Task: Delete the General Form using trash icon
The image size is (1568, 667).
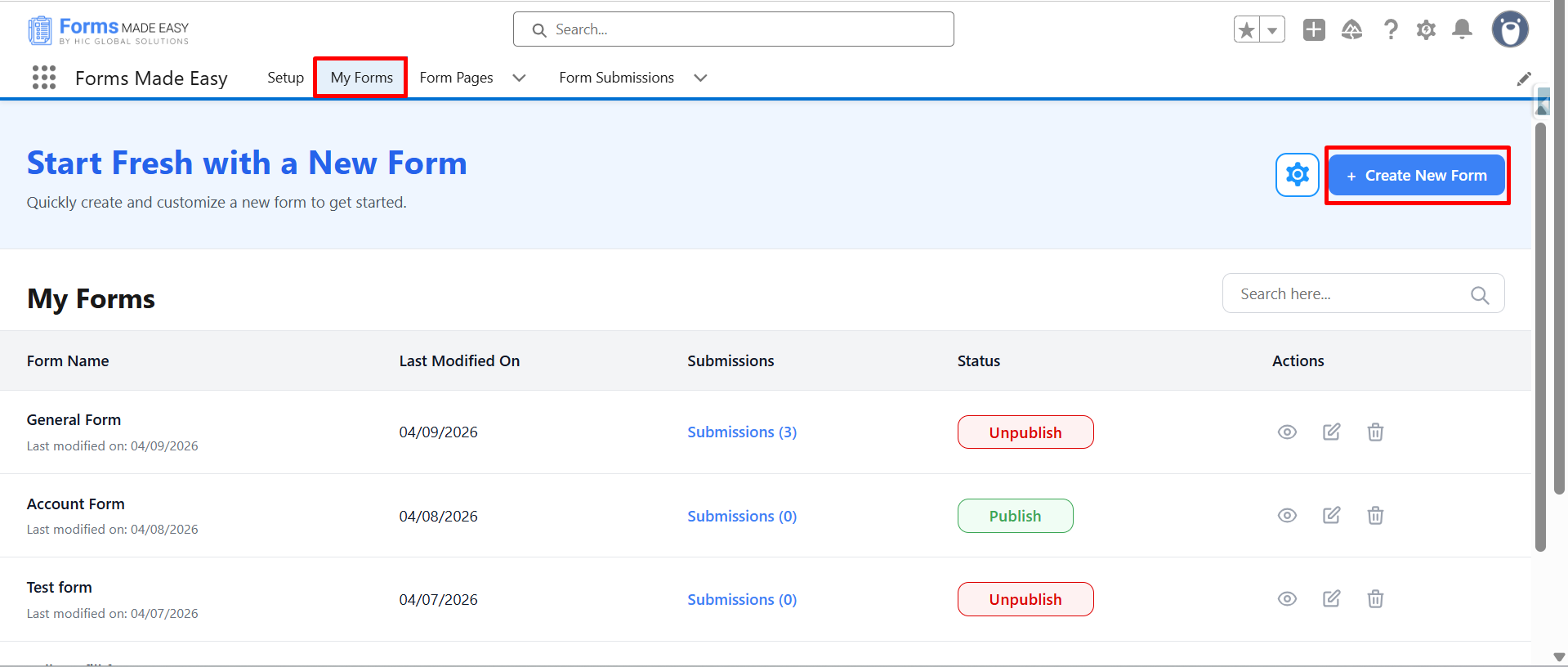Action: pyautogui.click(x=1375, y=432)
